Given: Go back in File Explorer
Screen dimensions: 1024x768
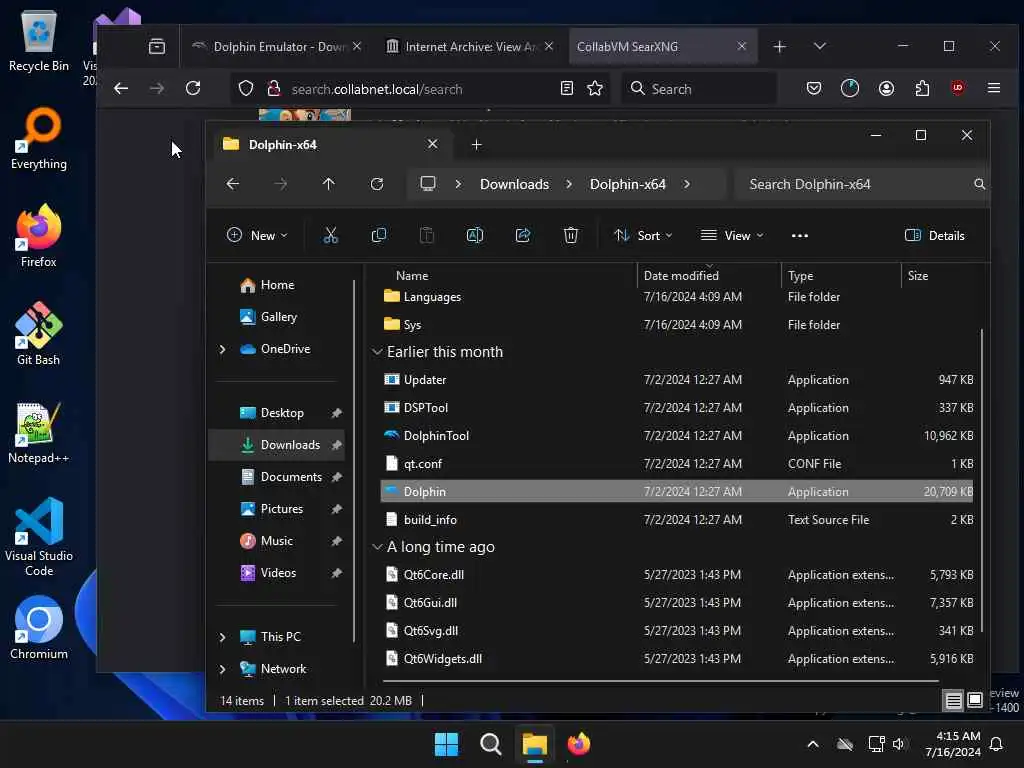Looking at the screenshot, I should (232, 184).
